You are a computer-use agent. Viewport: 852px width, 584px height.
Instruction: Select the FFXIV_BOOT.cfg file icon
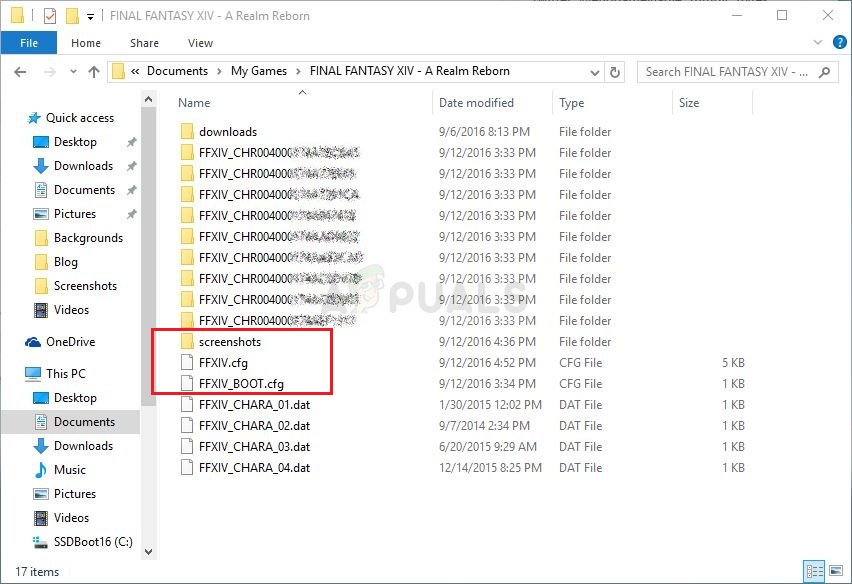coord(187,384)
